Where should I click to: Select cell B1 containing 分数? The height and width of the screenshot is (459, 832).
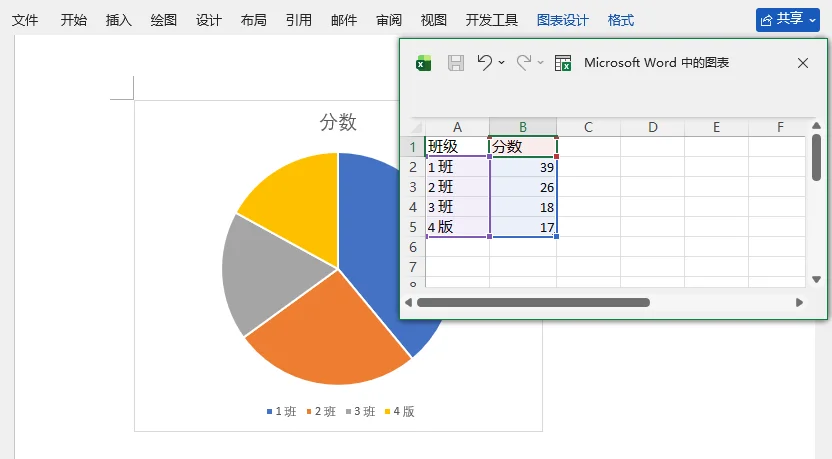coord(523,146)
